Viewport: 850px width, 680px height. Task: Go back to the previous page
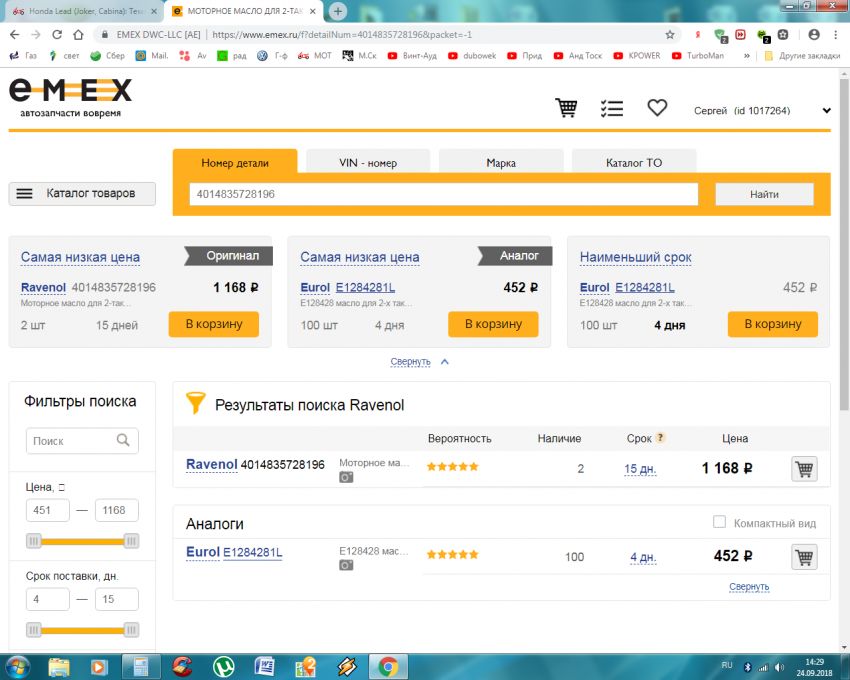click(15, 35)
